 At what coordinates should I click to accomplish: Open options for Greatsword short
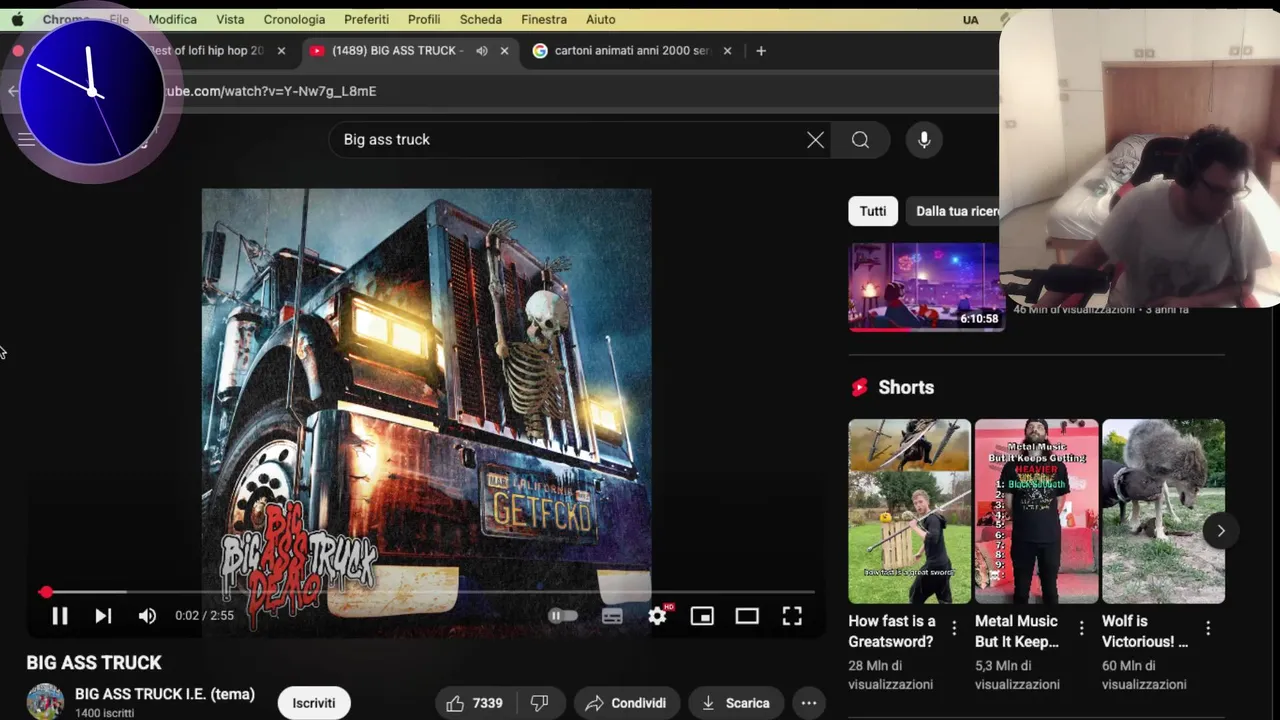[x=954, y=628]
